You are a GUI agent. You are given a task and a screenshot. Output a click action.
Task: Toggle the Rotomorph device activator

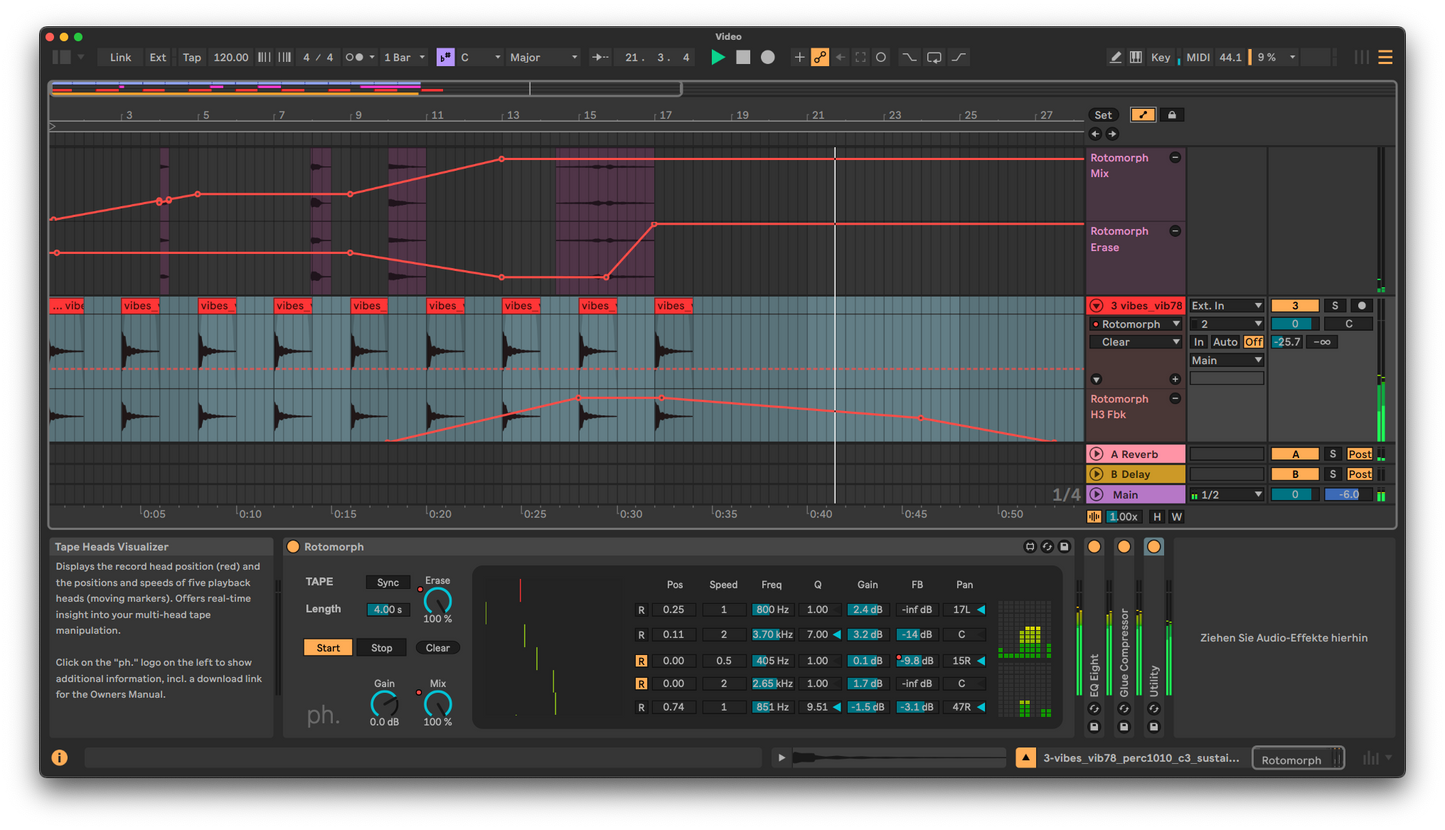[293, 547]
